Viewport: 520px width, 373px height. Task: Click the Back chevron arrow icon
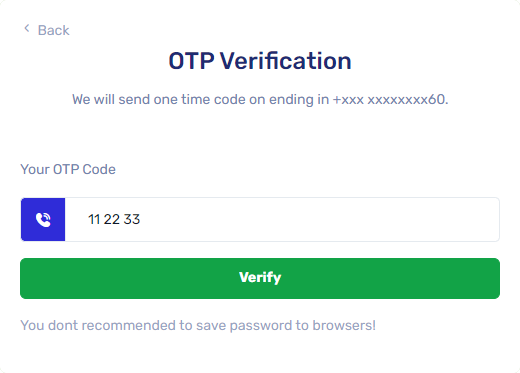point(27,29)
